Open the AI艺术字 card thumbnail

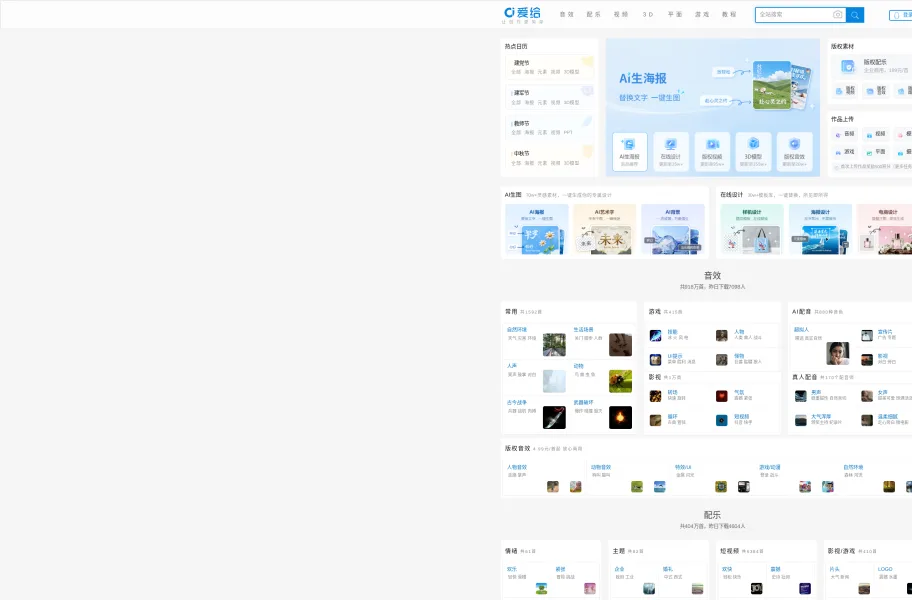(x=604, y=230)
